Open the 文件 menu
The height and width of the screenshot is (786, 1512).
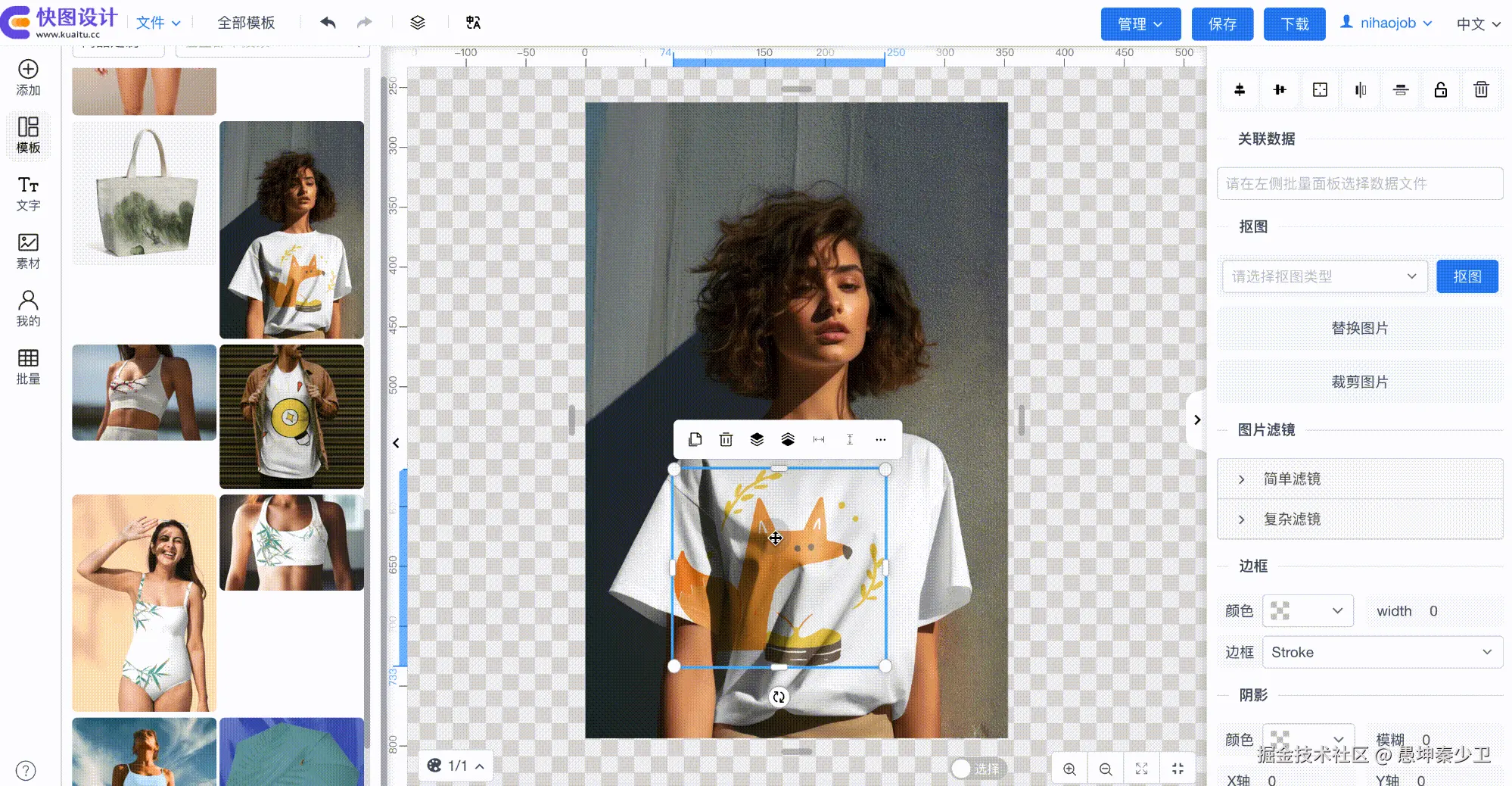click(x=157, y=23)
